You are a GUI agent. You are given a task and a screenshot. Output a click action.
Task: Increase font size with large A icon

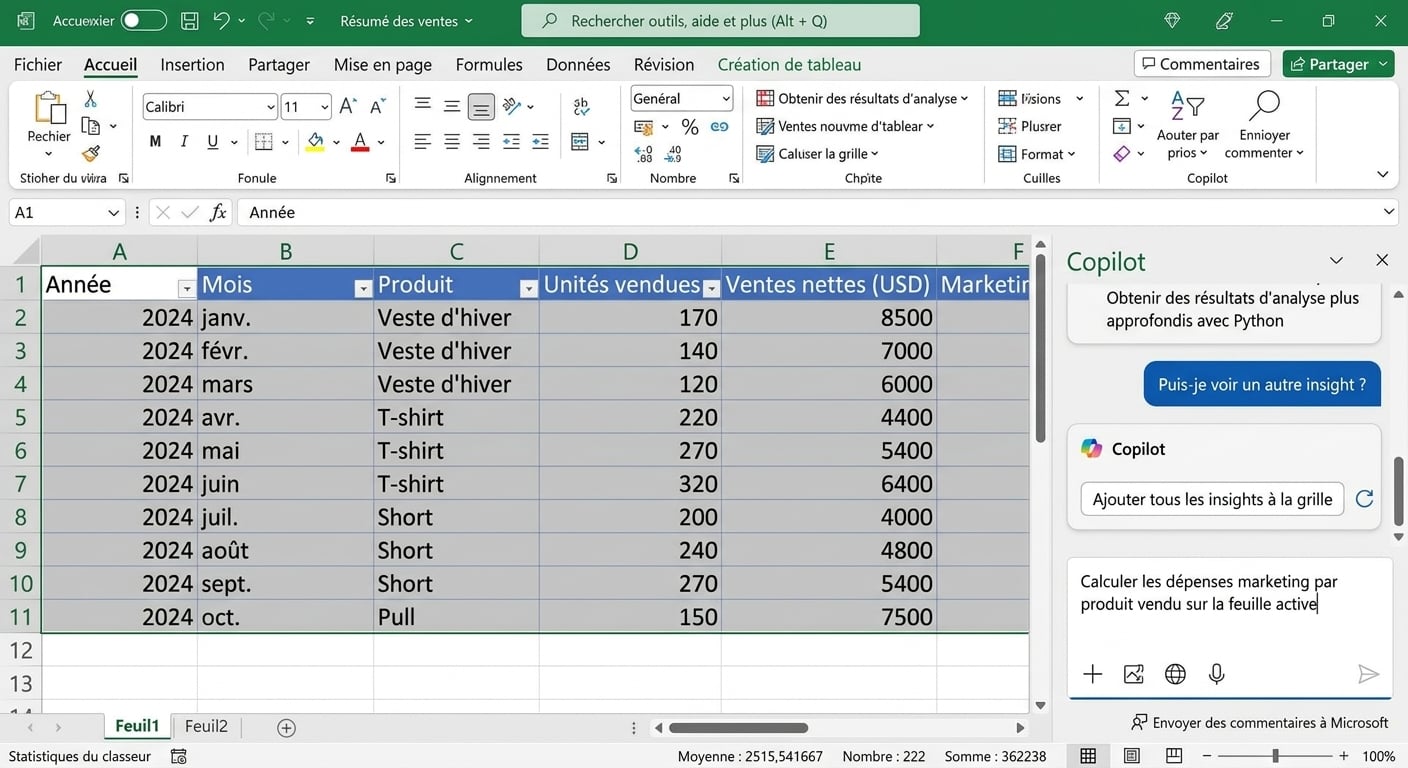[x=348, y=106]
